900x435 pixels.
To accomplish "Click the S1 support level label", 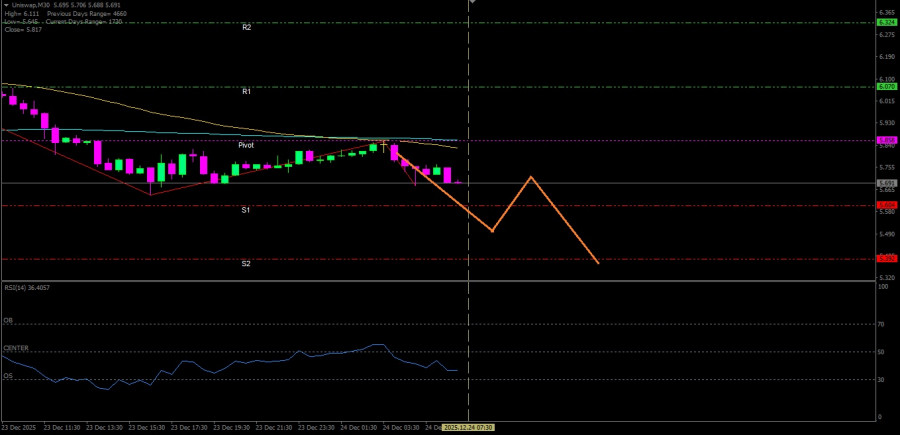I will [246, 210].
